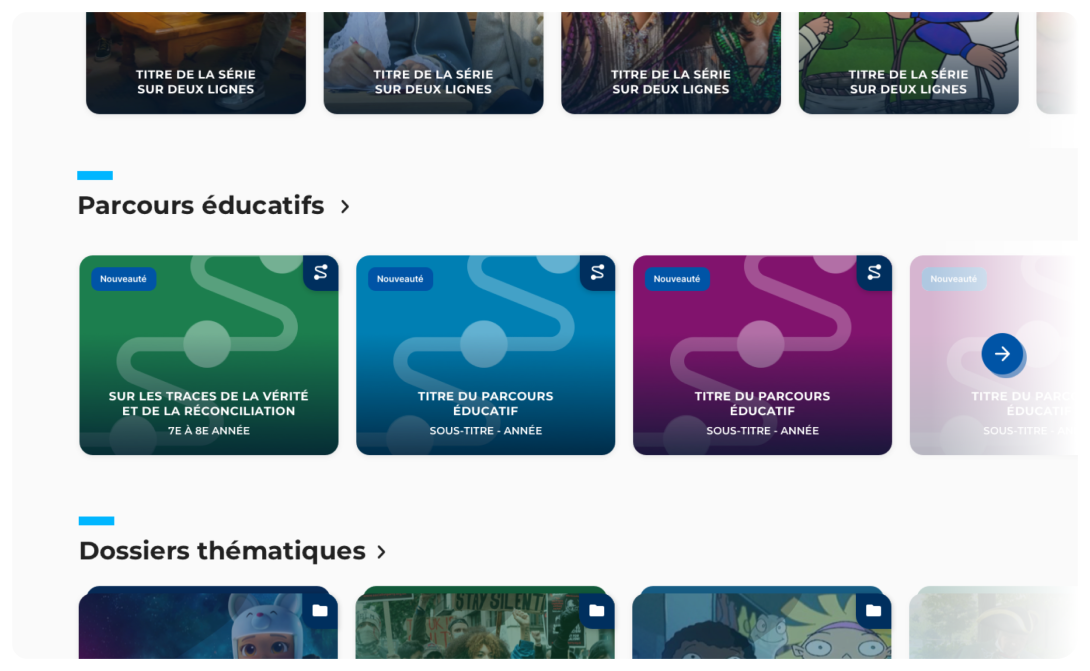Click the Nouveauté badge on the green card
This screenshot has height=671, width=1090.
click(123, 279)
